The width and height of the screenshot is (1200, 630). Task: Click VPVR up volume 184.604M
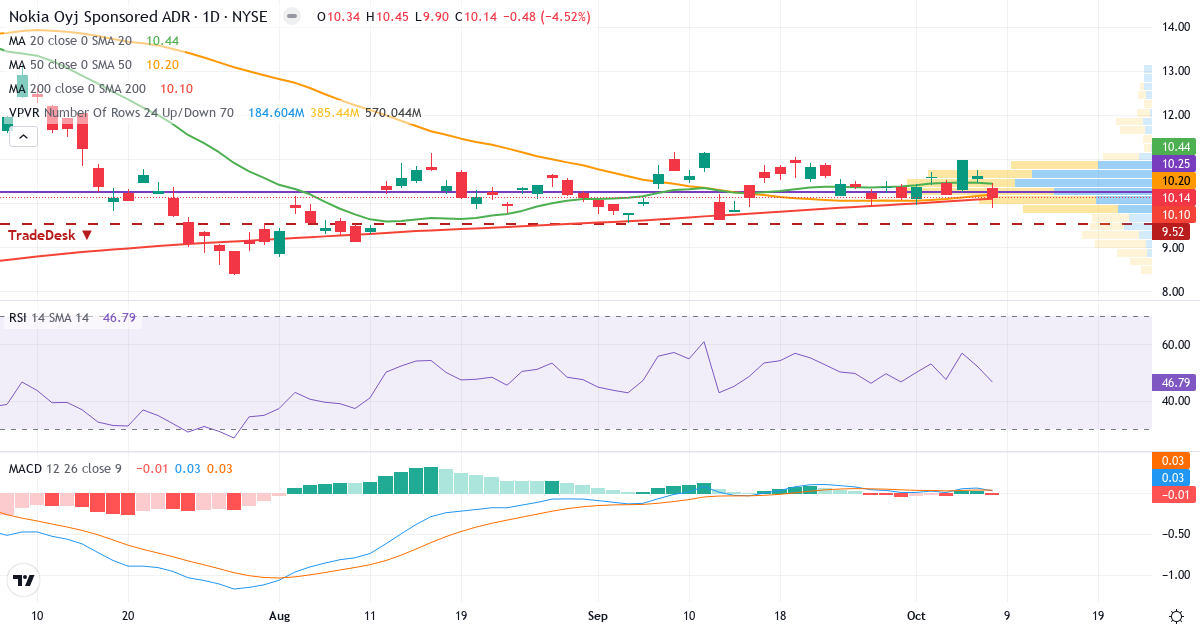(x=275, y=113)
